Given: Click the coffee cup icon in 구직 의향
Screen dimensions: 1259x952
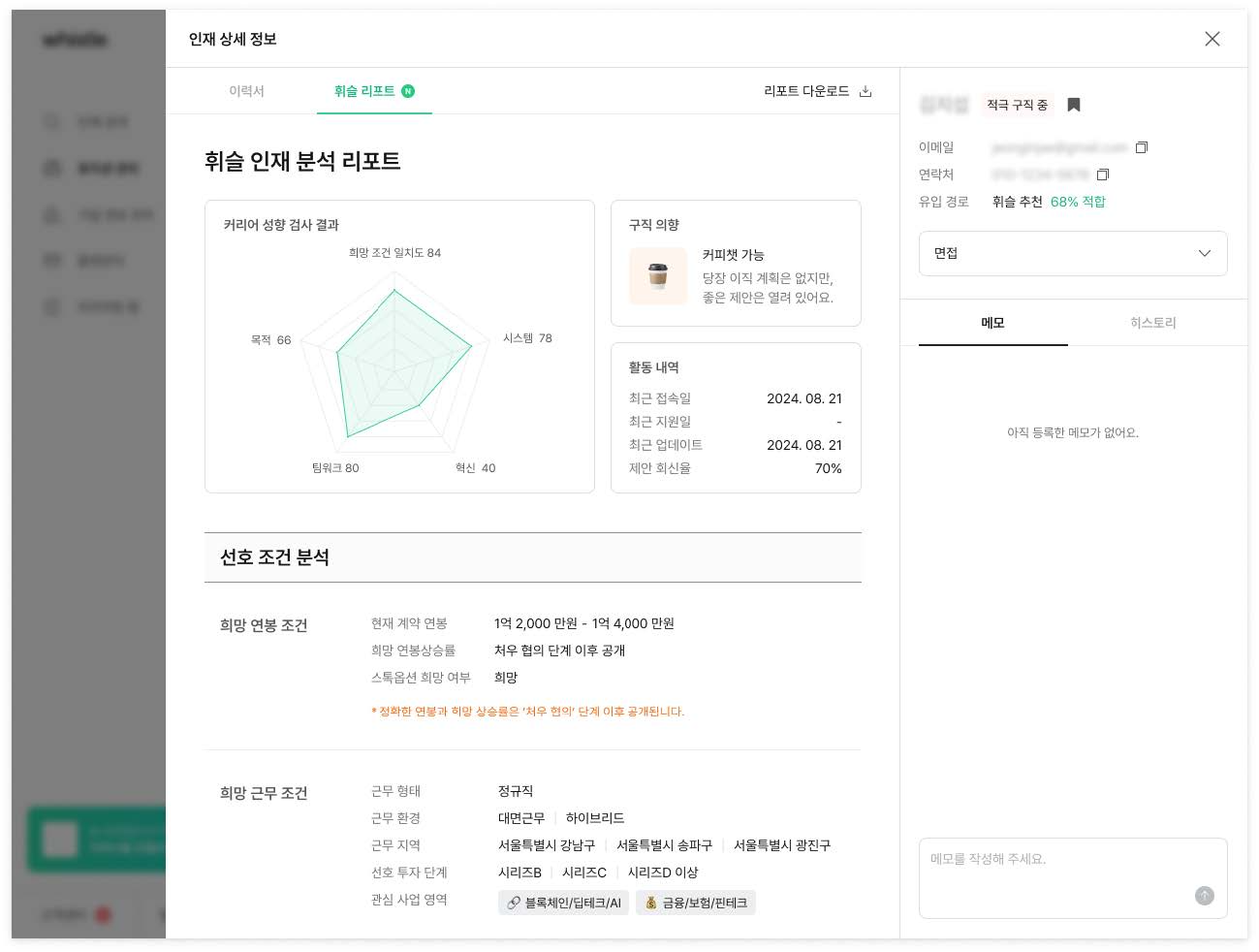Looking at the screenshot, I should 658,276.
